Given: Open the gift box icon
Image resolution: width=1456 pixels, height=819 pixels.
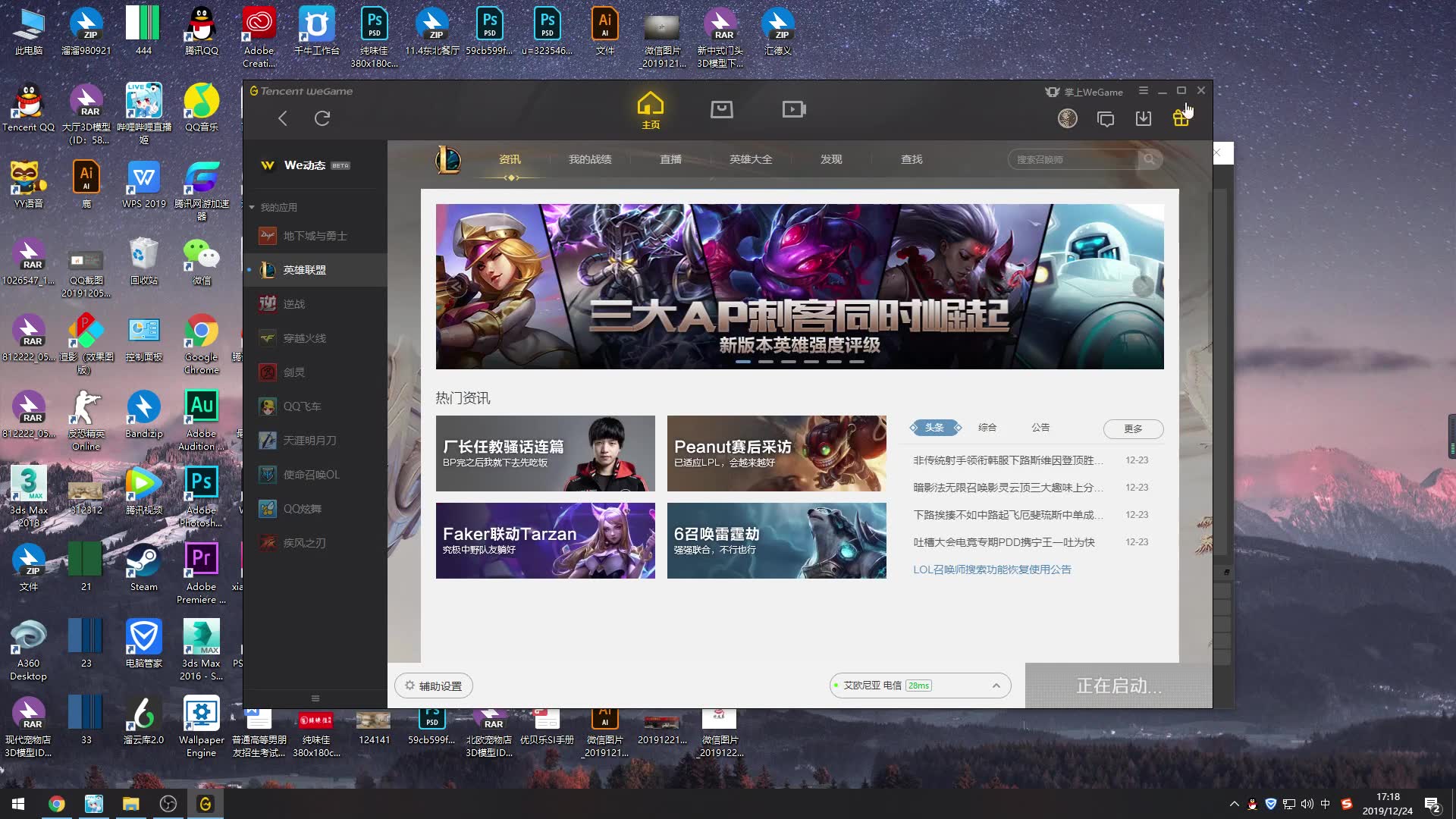Looking at the screenshot, I should tap(1181, 118).
